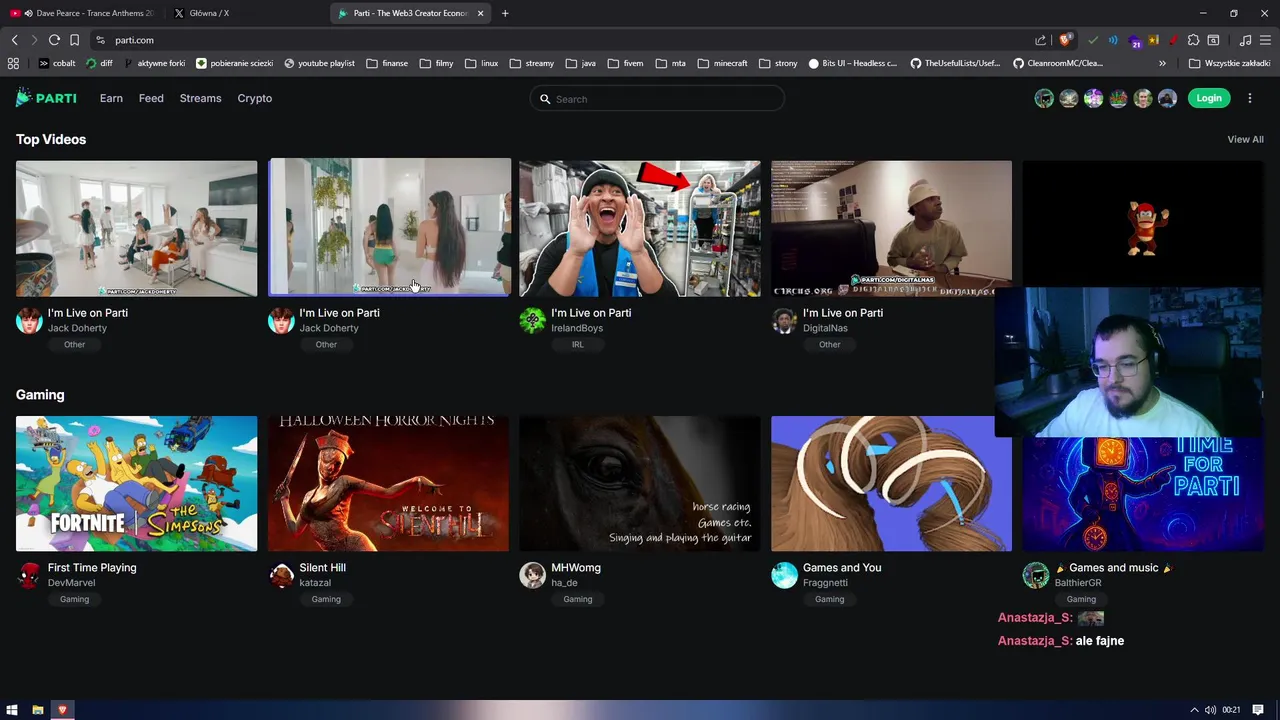1280x720 pixels.
Task: Open the java bookmarks folder
Action: [x=580, y=63]
